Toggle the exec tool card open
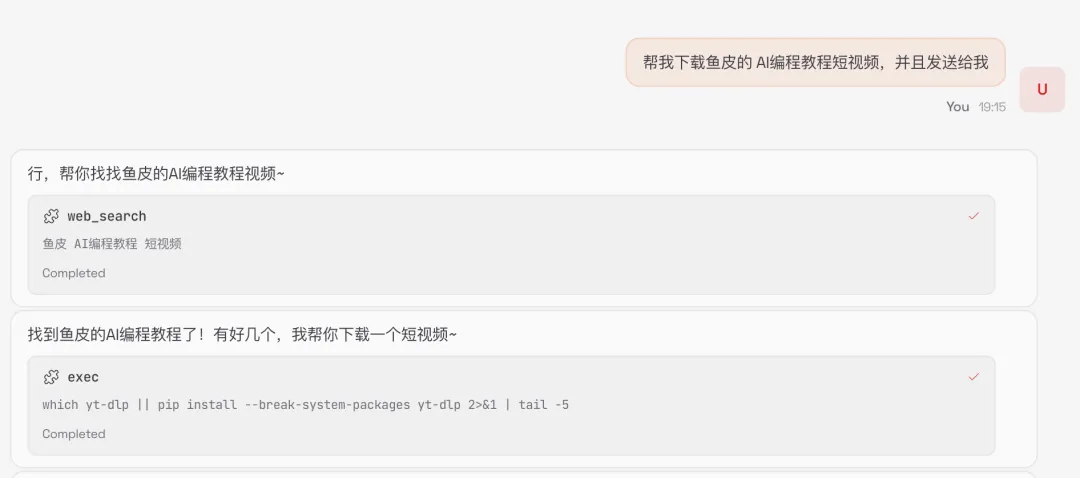 tap(511, 406)
